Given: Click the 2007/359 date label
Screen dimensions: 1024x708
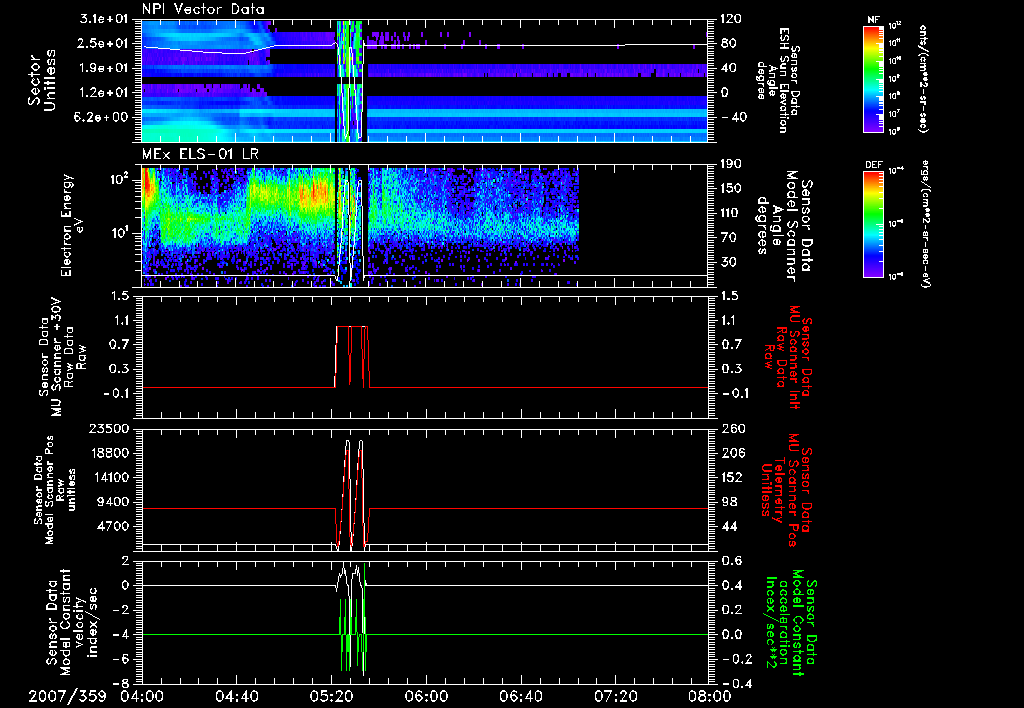Looking at the screenshot, I should (x=67, y=696).
